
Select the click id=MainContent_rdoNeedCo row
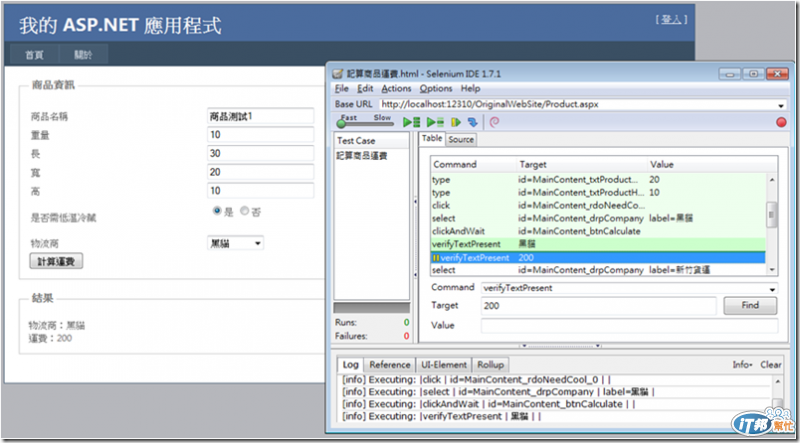coord(598,205)
